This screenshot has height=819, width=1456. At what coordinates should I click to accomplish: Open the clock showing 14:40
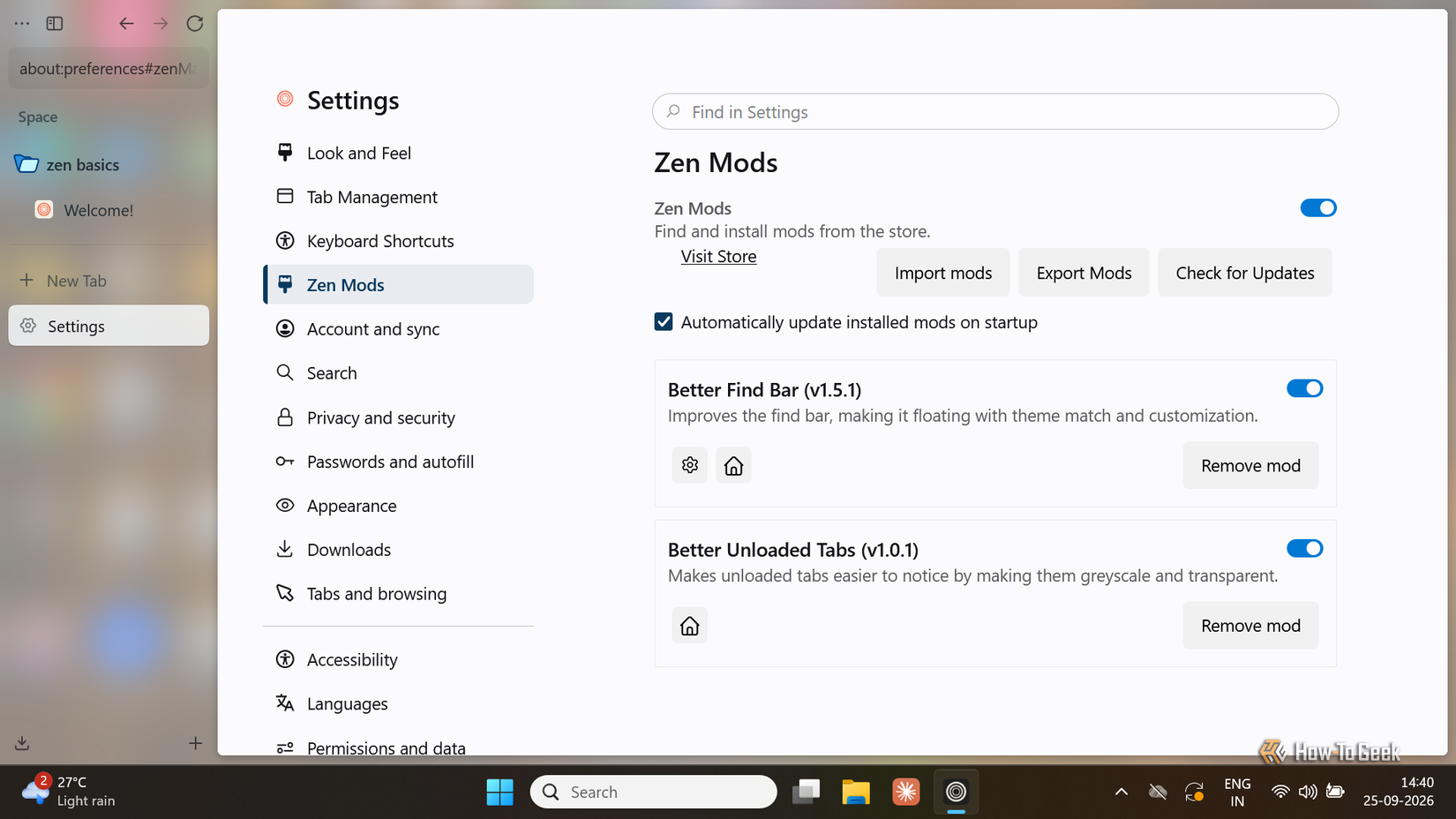click(x=1399, y=792)
